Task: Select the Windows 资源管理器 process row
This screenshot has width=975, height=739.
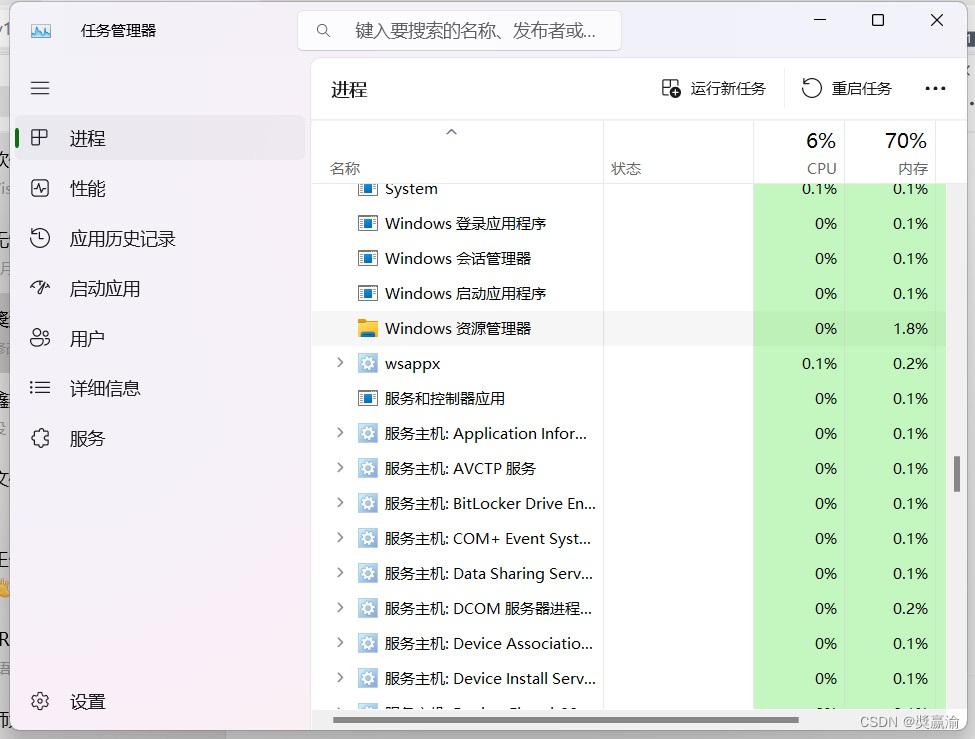Action: pos(628,328)
